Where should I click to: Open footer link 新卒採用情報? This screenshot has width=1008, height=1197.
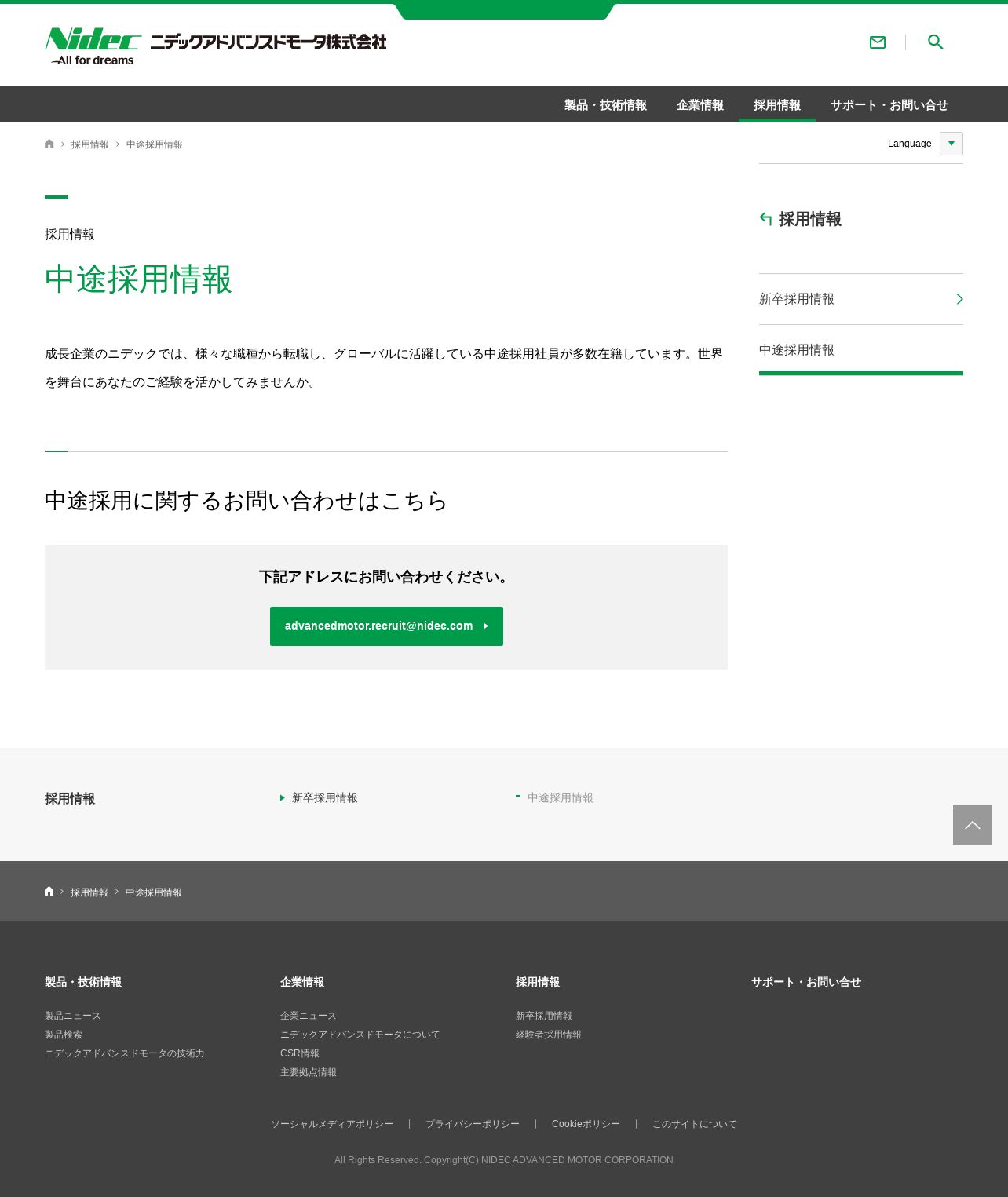544,1016
